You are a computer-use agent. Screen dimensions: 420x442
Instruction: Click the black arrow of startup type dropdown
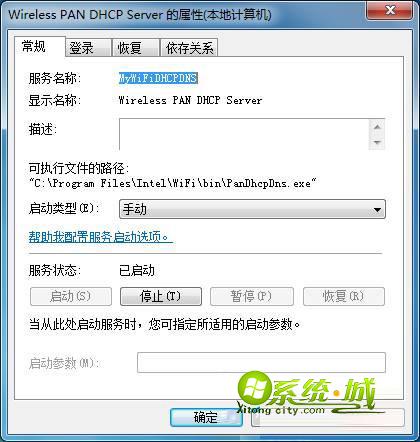click(x=377, y=210)
